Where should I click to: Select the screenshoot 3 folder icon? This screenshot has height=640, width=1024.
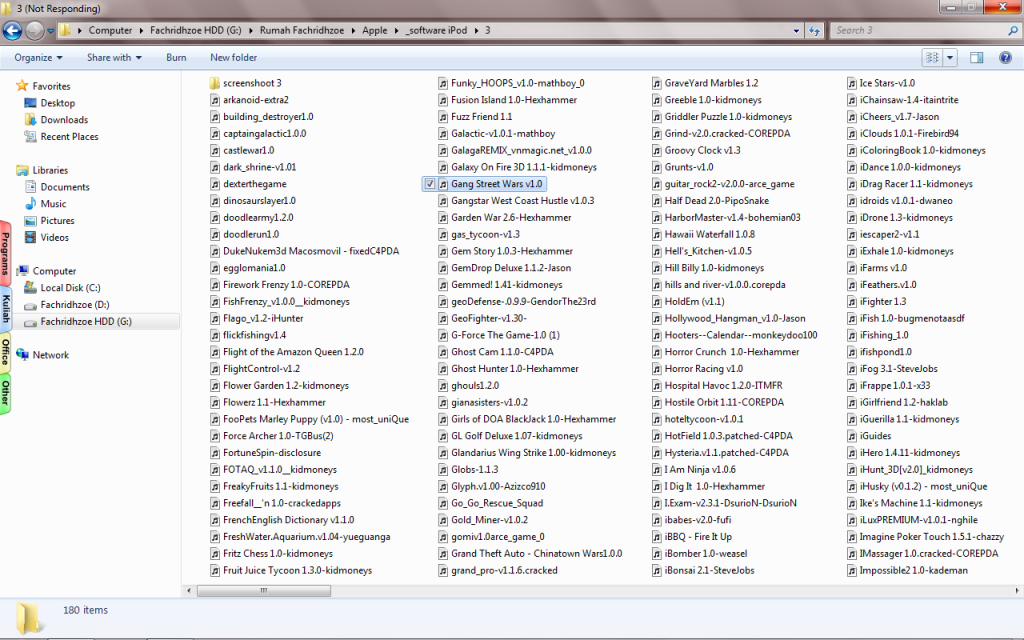215,83
